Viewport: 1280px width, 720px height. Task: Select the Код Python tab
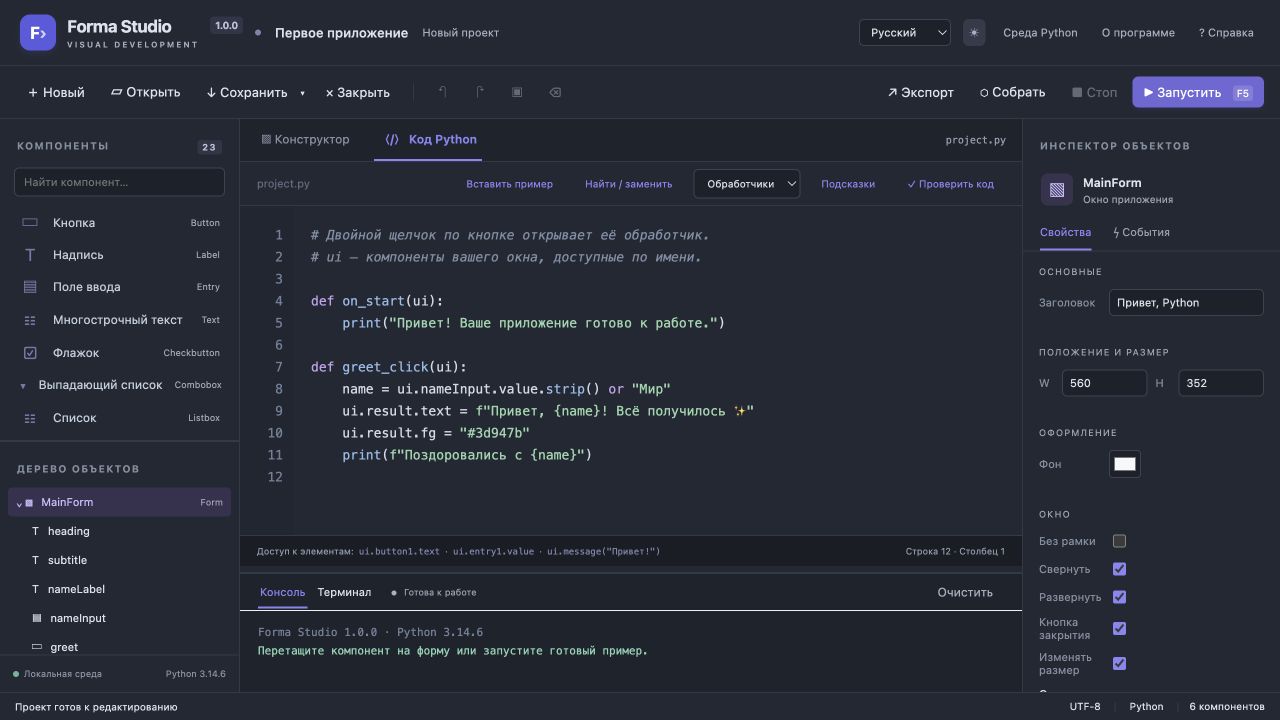[x=431, y=139]
